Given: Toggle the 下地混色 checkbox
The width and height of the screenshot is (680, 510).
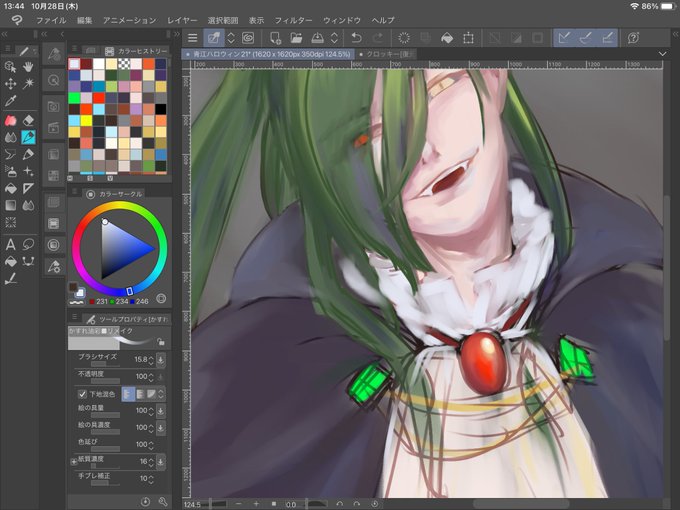Looking at the screenshot, I should (x=82, y=394).
